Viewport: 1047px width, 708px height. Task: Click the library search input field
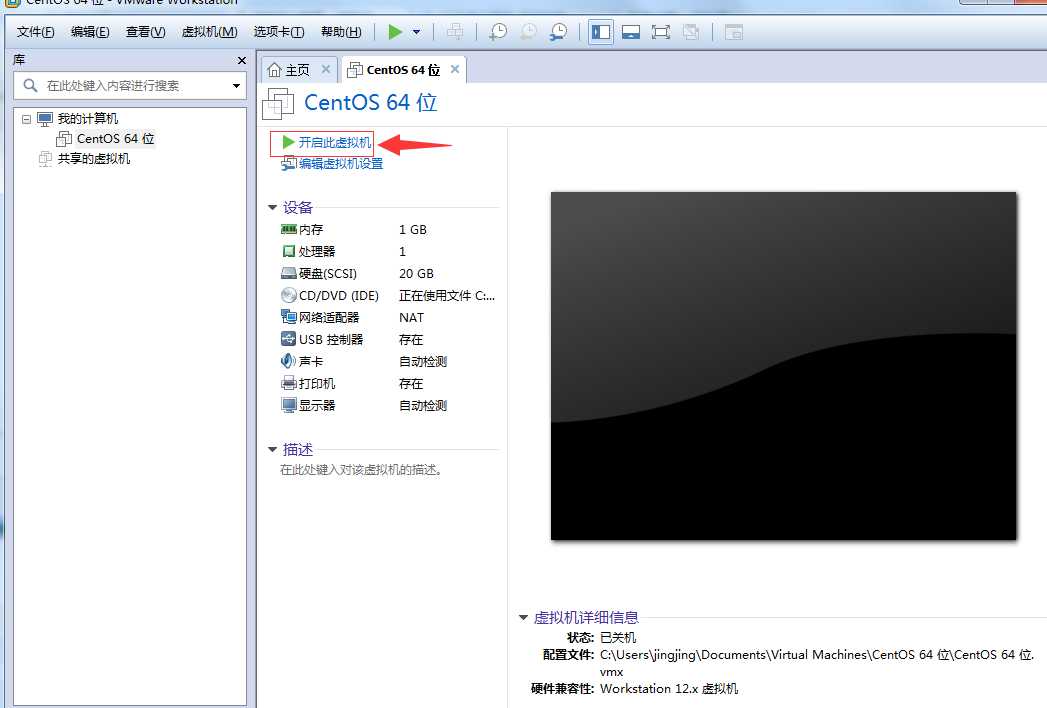tap(130, 85)
